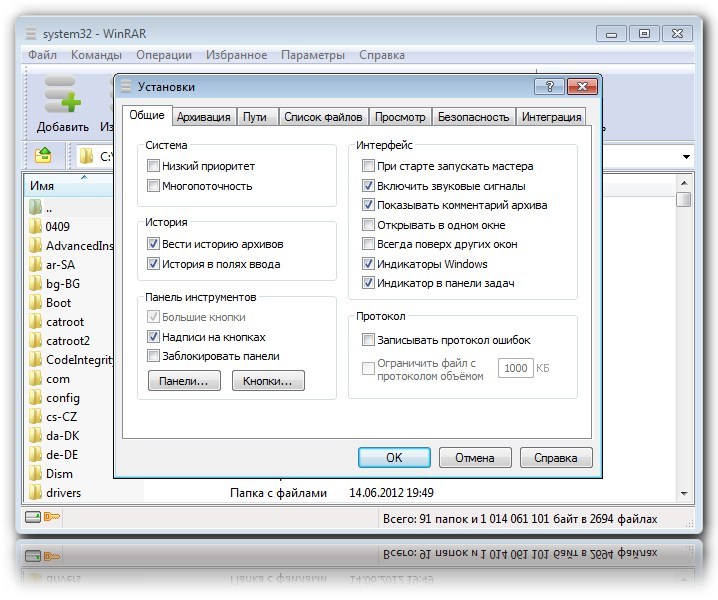Click the folder icon beside Boot

tap(35, 303)
